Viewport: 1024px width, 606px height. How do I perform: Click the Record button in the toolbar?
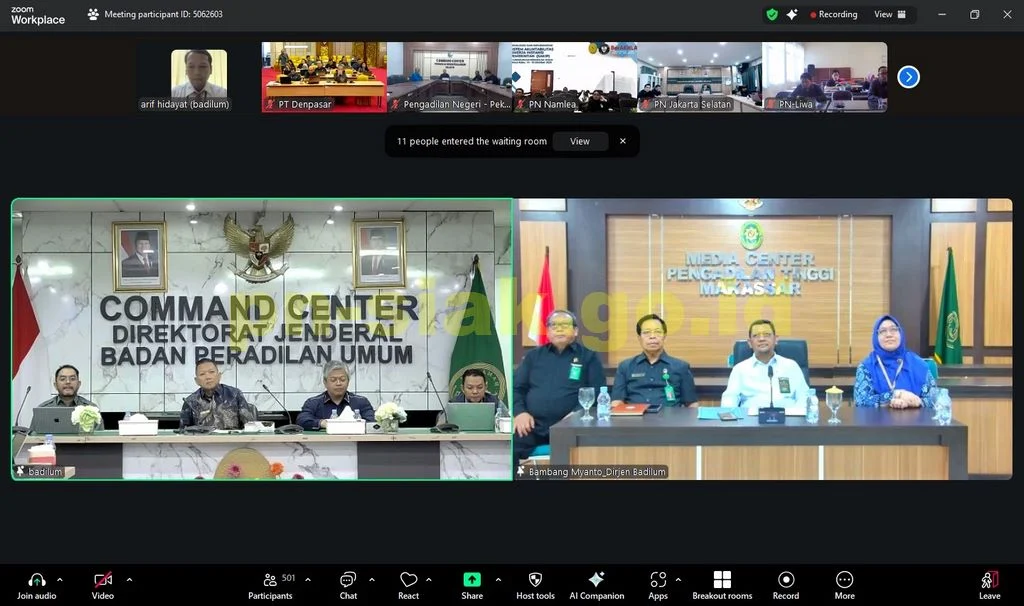pyautogui.click(x=786, y=586)
